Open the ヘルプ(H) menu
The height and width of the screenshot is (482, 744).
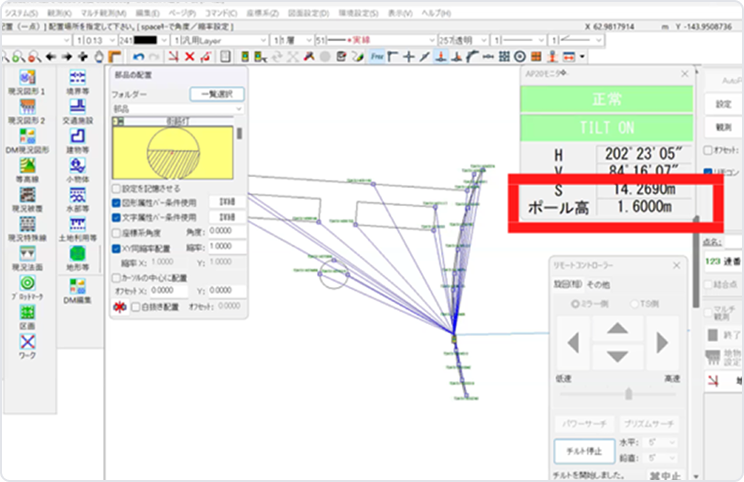pos(436,13)
